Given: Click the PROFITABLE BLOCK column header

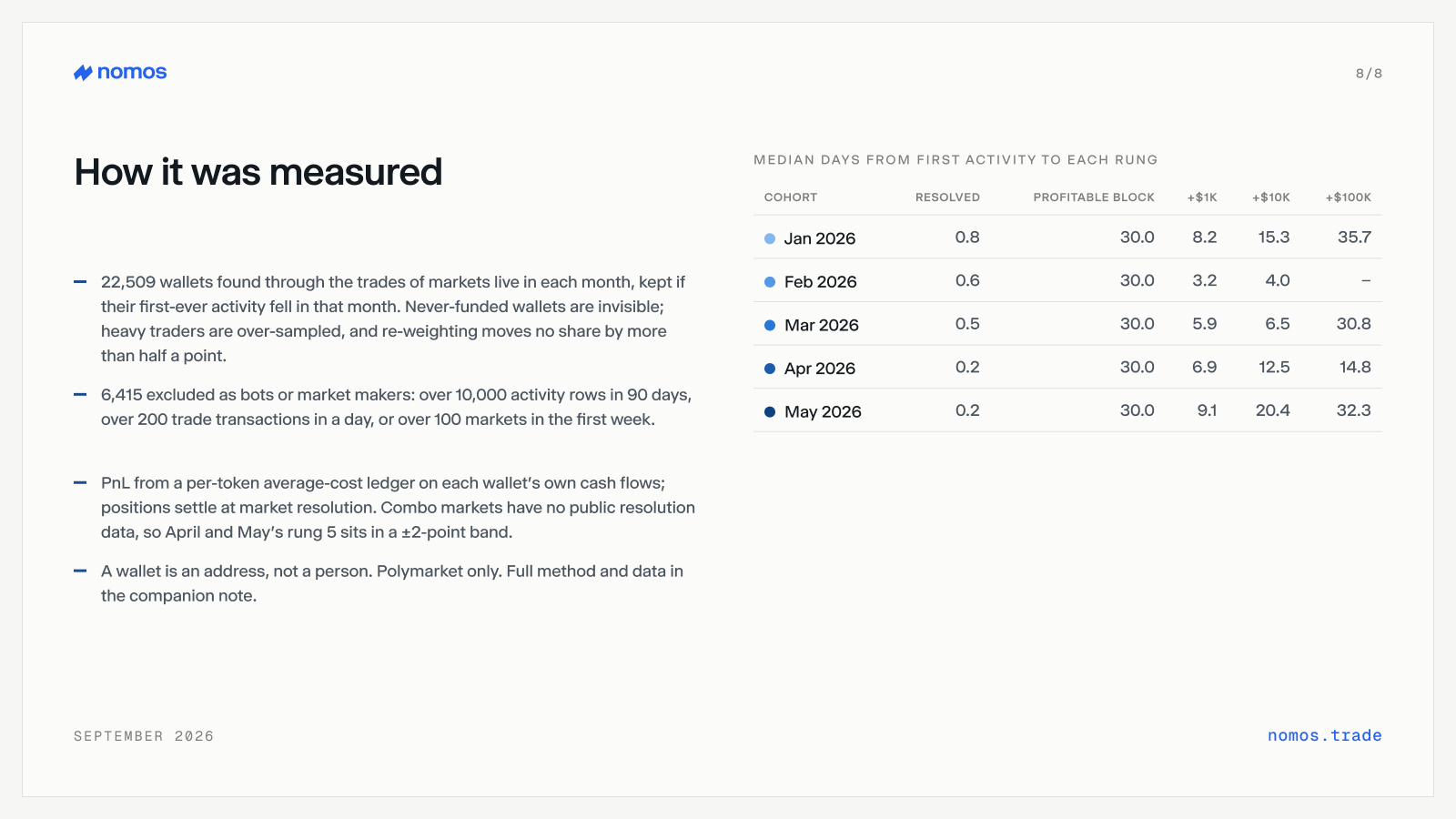Looking at the screenshot, I should click(1094, 197).
